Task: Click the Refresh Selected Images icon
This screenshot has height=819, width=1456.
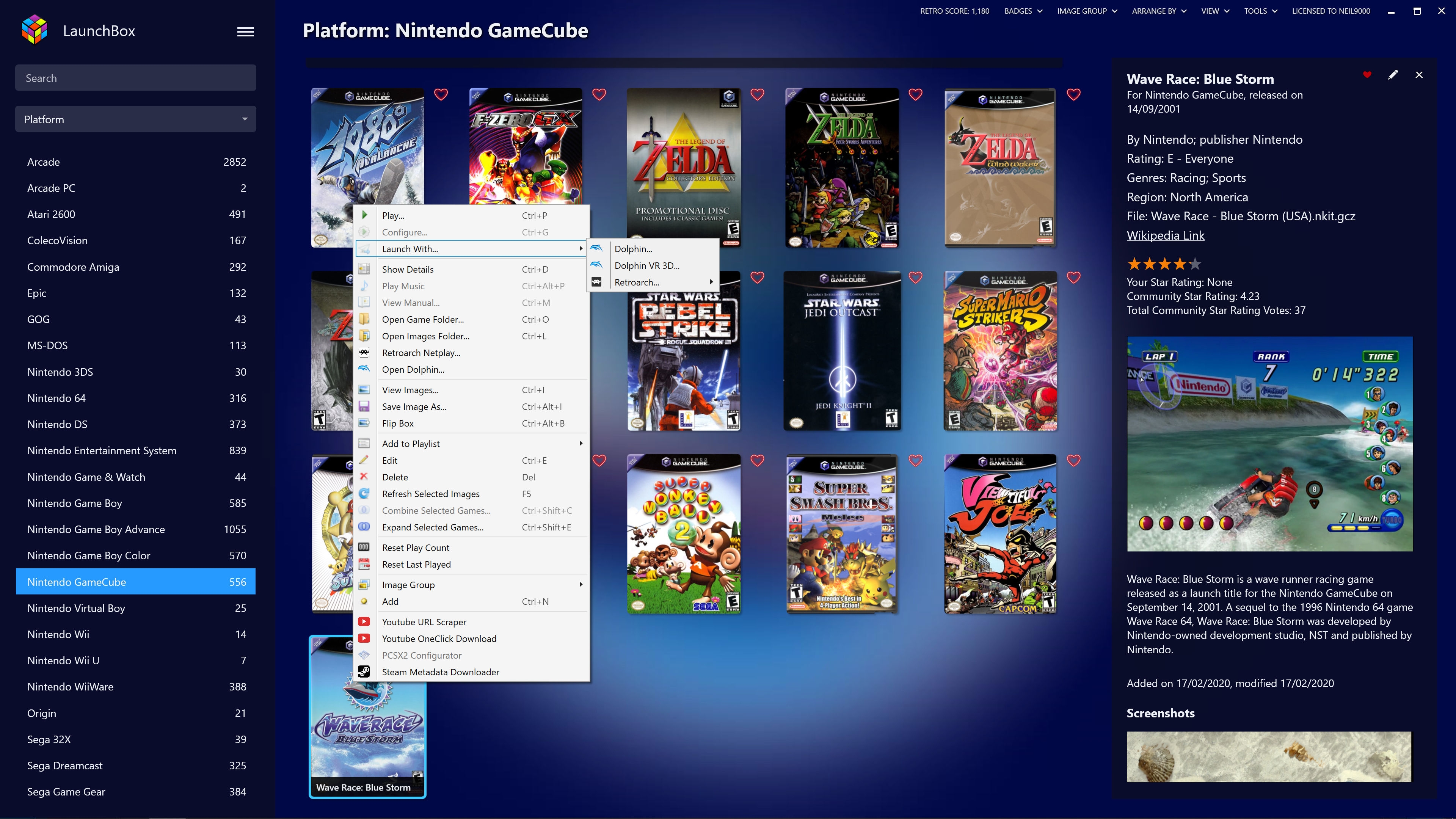Action: click(x=364, y=493)
